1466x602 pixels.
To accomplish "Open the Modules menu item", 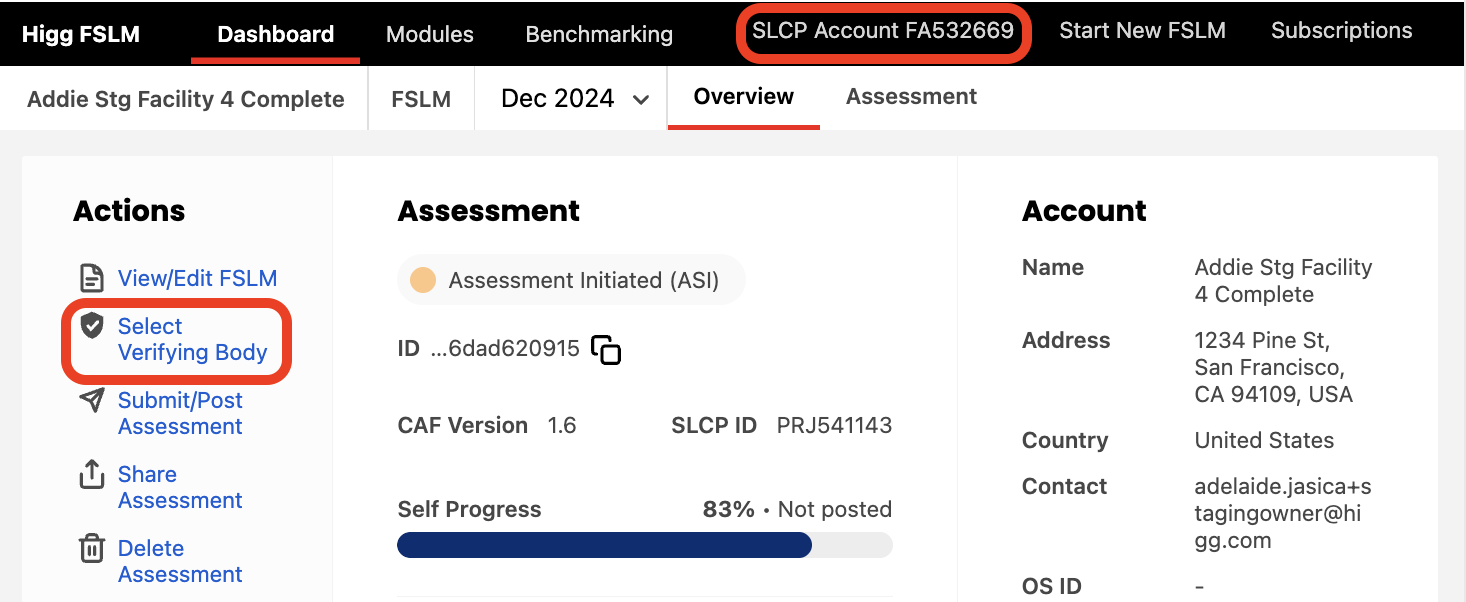I will 430,34.
